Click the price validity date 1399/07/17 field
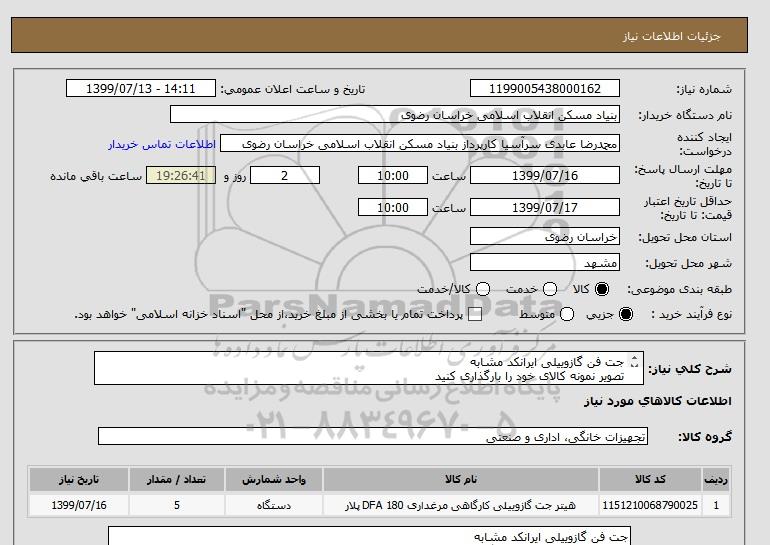Viewport: 770px width, 545px height. click(545, 207)
